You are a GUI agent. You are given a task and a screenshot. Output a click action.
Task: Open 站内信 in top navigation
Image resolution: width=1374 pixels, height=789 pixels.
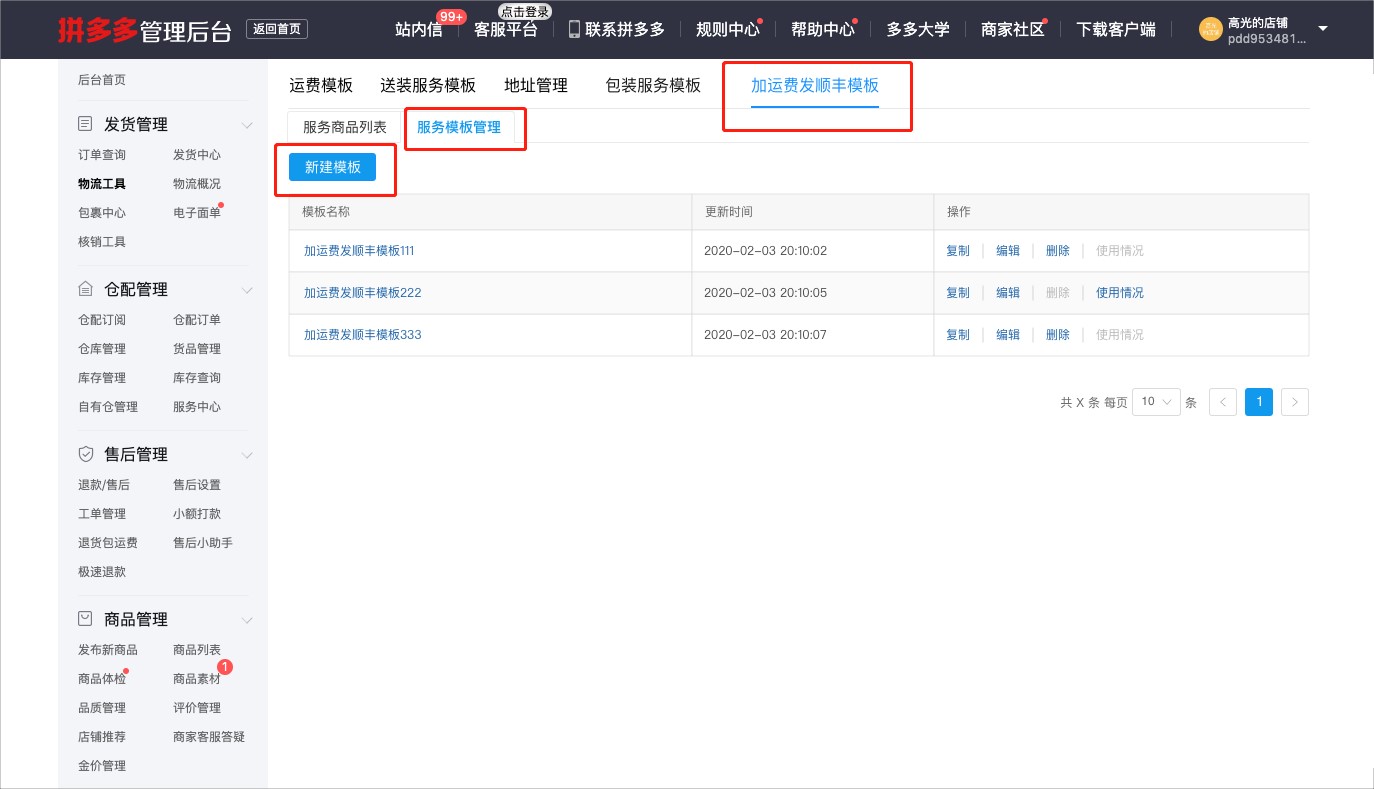(x=419, y=30)
